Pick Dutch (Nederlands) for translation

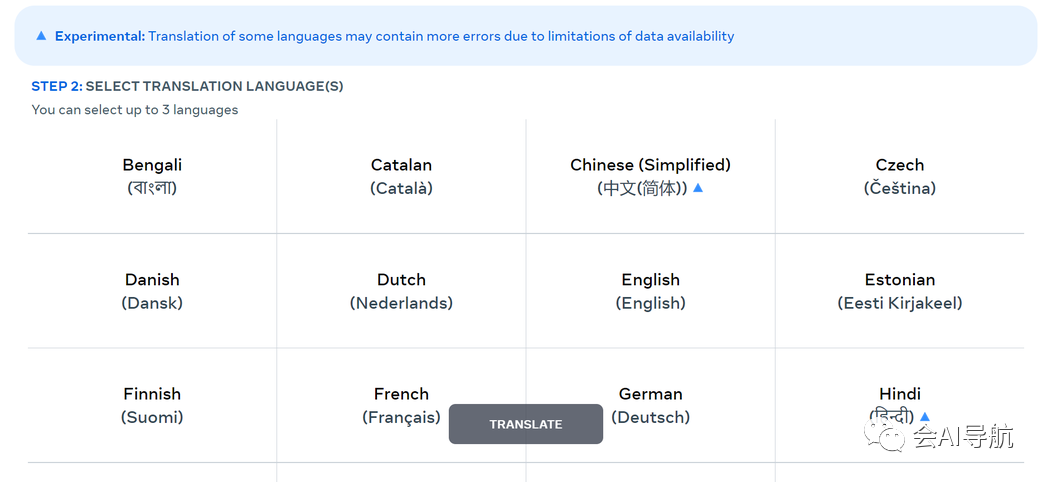401,291
